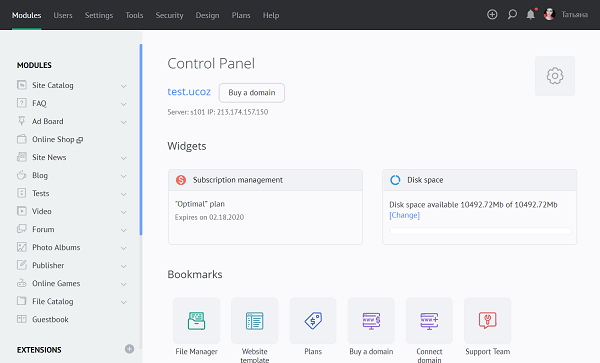The image size is (600, 363).
Task: Click the sidebar blue scrollbar
Action: (141, 140)
